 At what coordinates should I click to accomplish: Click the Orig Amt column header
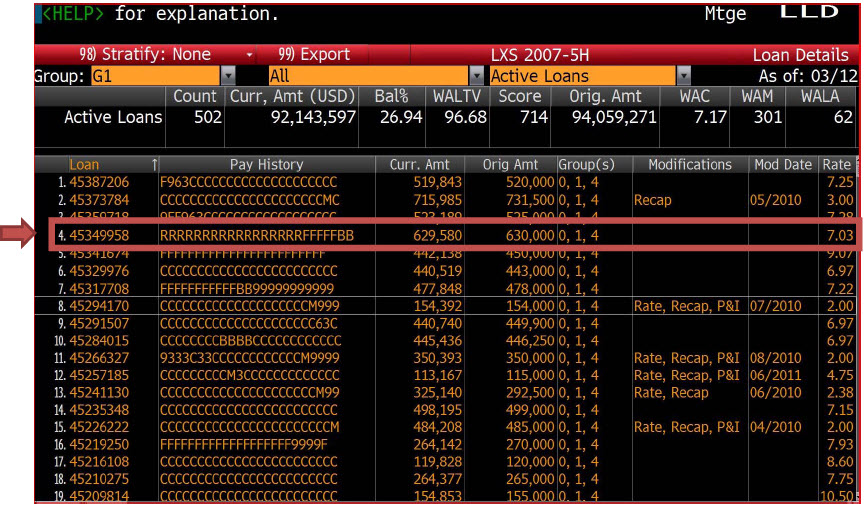pyautogui.click(x=510, y=165)
